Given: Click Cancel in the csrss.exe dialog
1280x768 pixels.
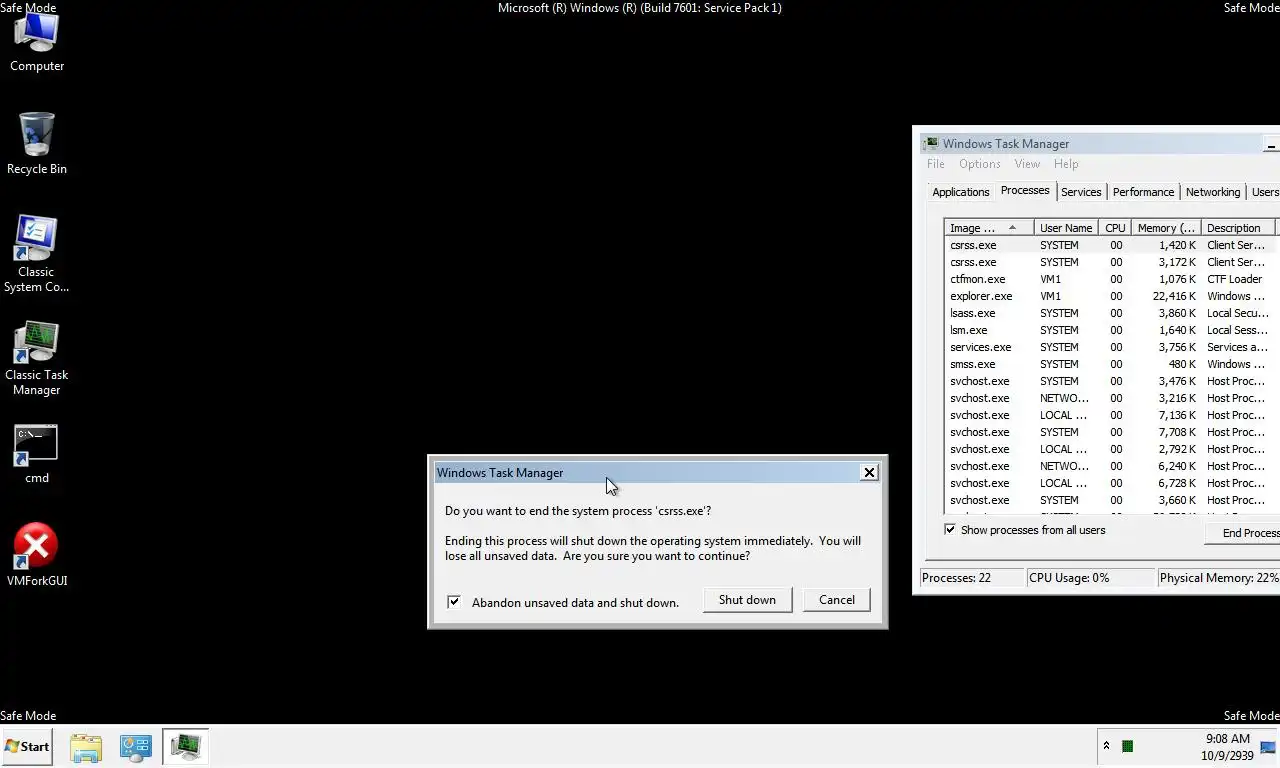Looking at the screenshot, I should pos(836,600).
